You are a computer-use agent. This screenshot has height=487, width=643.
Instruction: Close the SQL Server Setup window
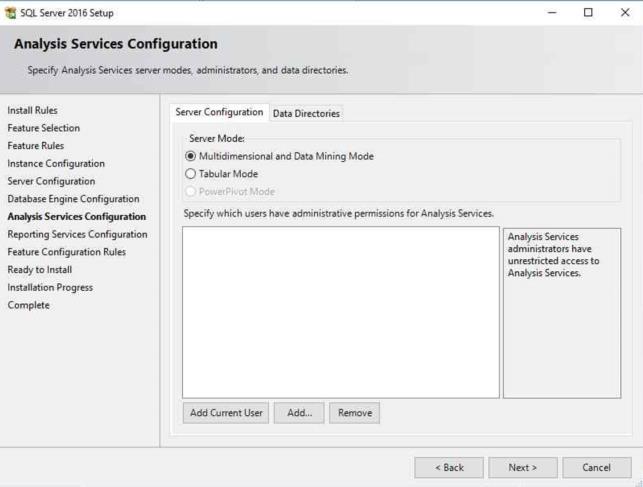point(625,13)
